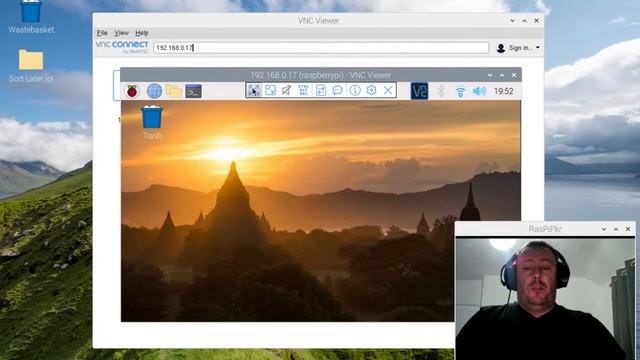
Task: Open the file manager folders icon
Action: pos(174,91)
